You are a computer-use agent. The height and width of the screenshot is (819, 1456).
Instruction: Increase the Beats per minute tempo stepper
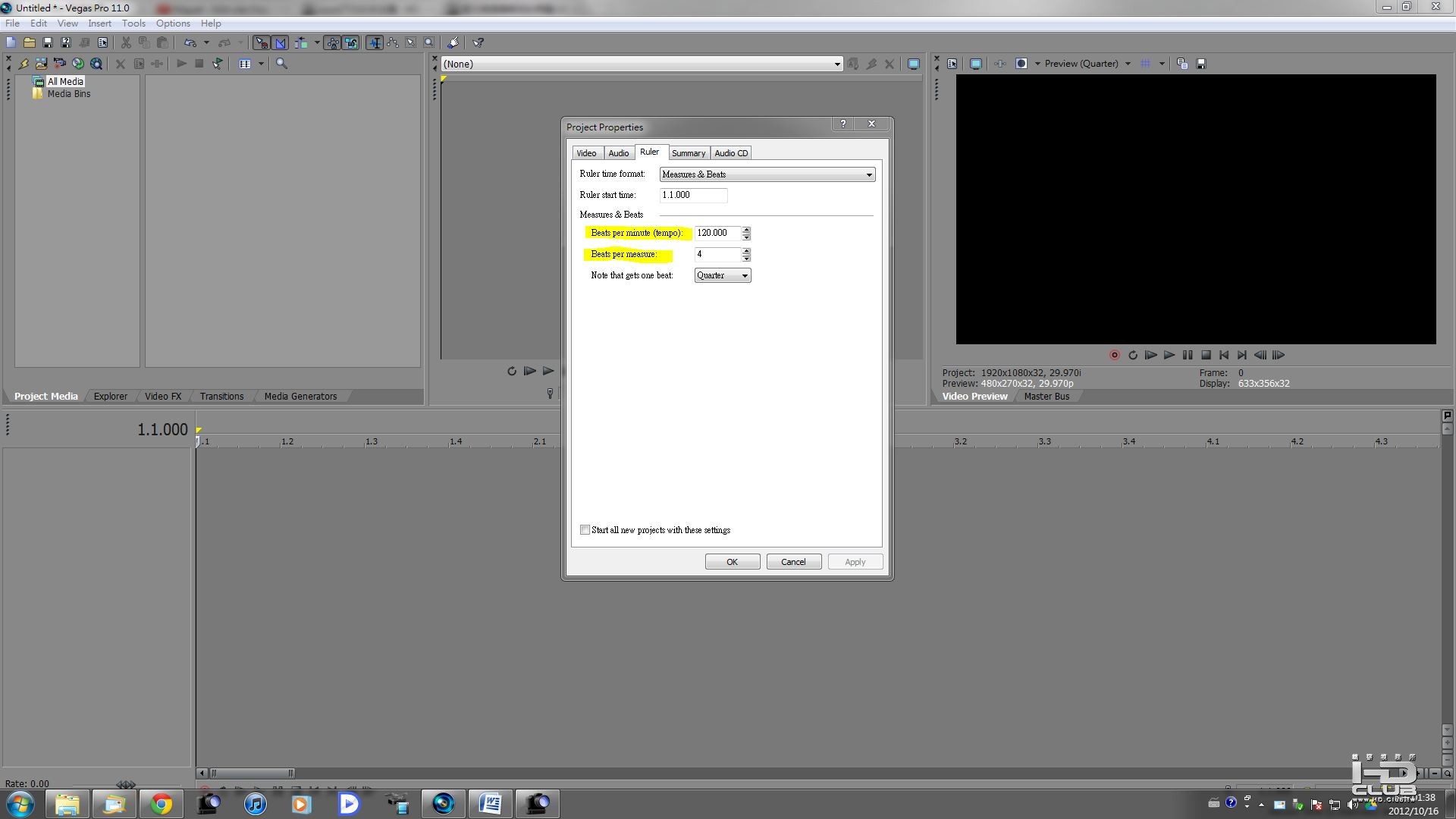[x=746, y=230]
